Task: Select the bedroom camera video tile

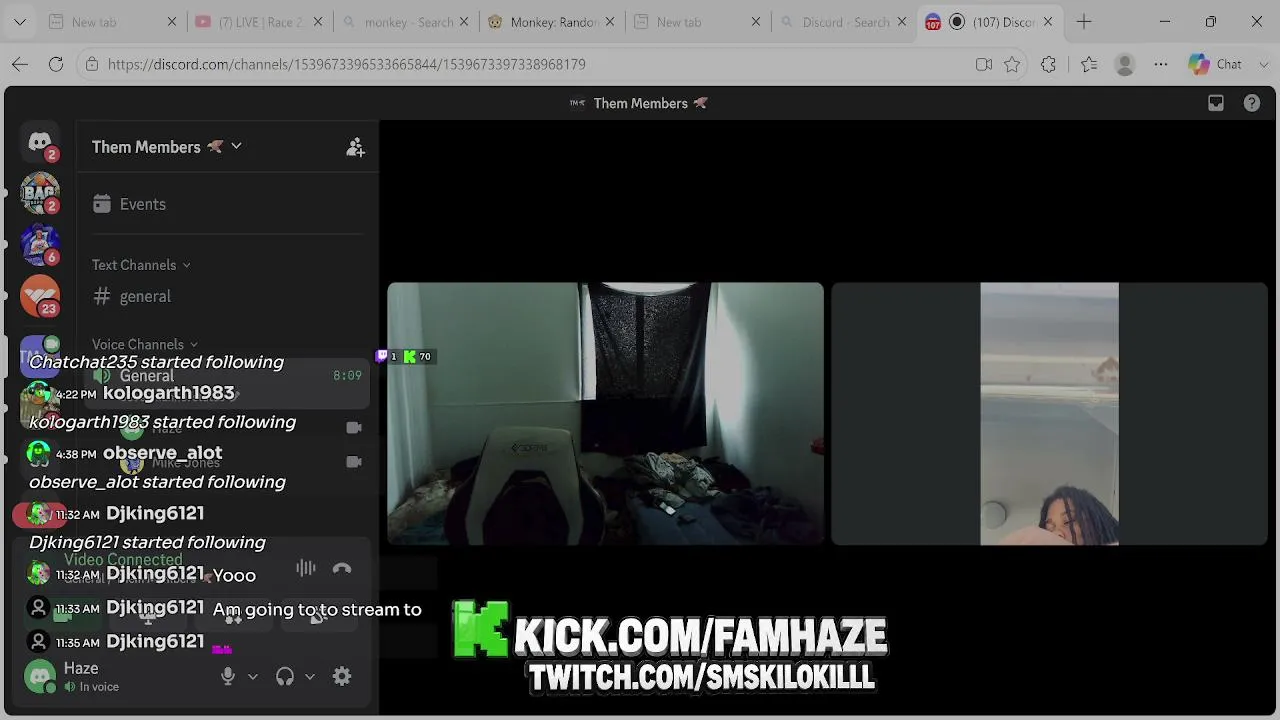Action: click(x=605, y=414)
